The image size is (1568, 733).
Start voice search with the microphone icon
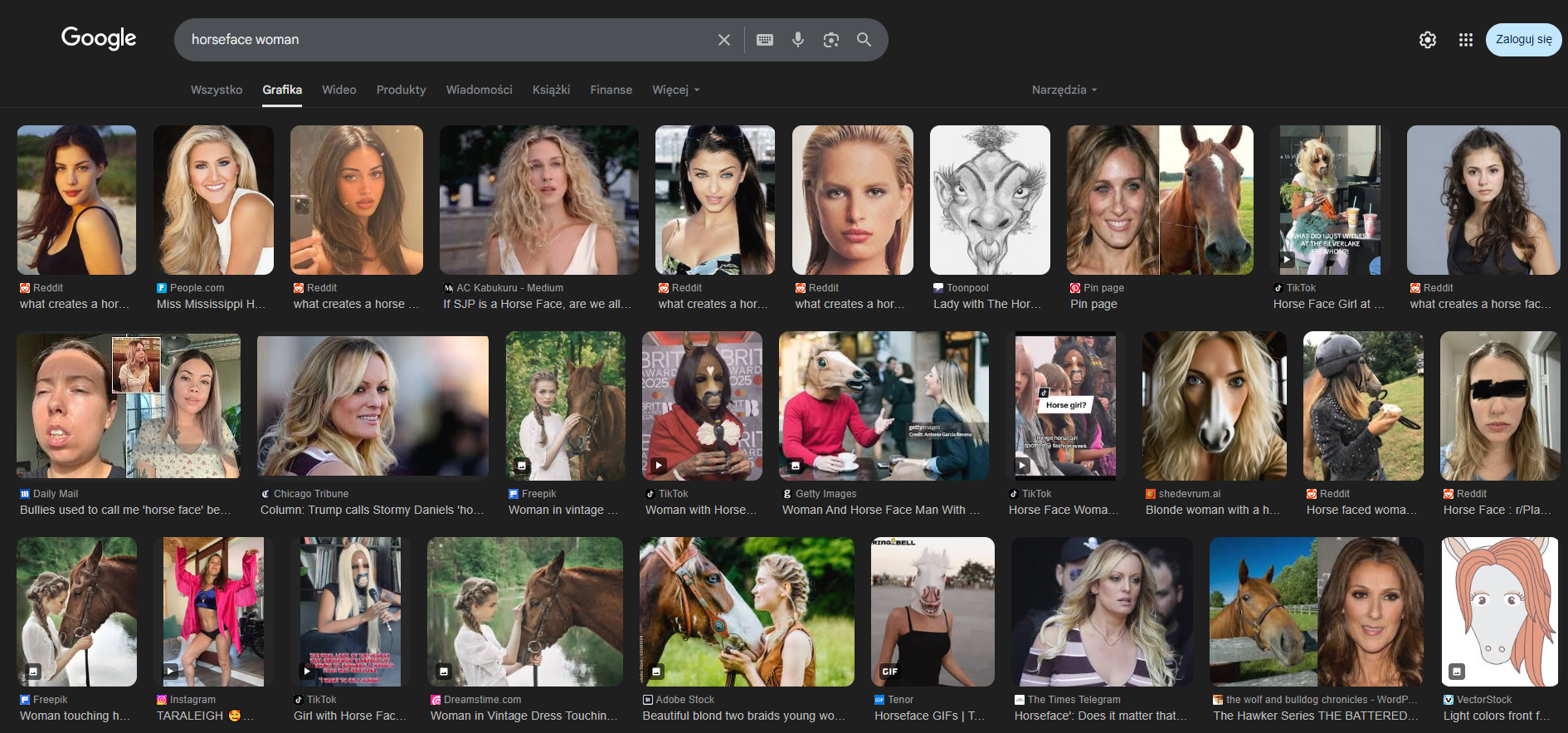pos(798,40)
